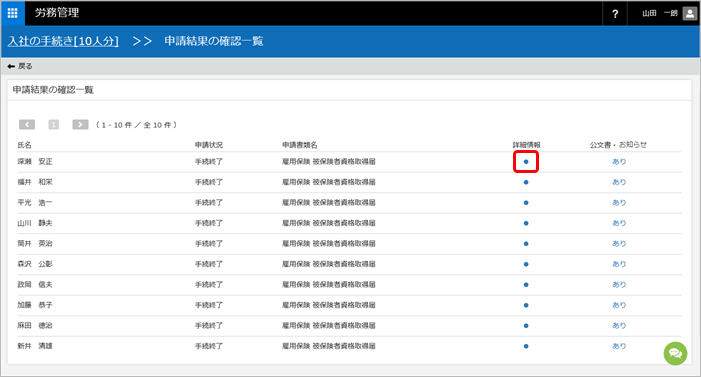
Task: Click the 詳細情報 column header
Action: 527,145
